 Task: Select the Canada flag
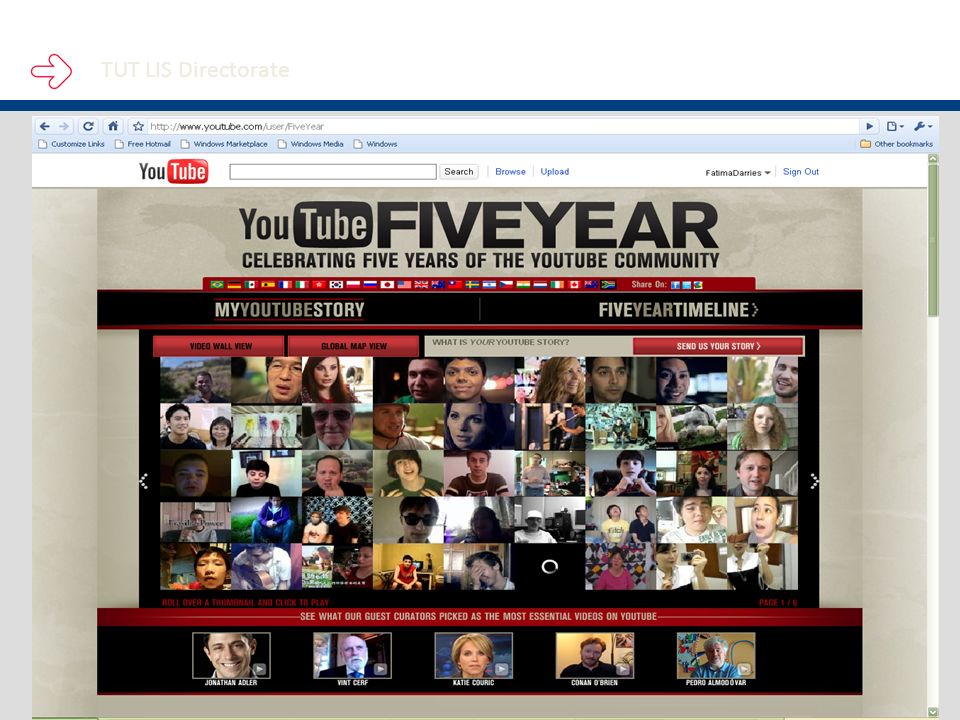pos(574,285)
